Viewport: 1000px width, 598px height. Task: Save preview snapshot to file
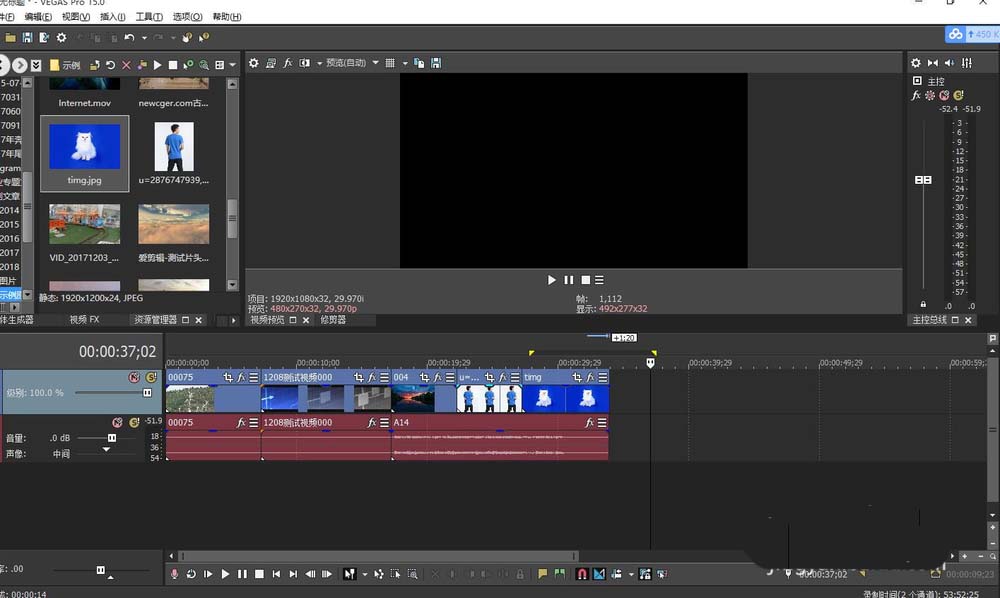click(436, 63)
